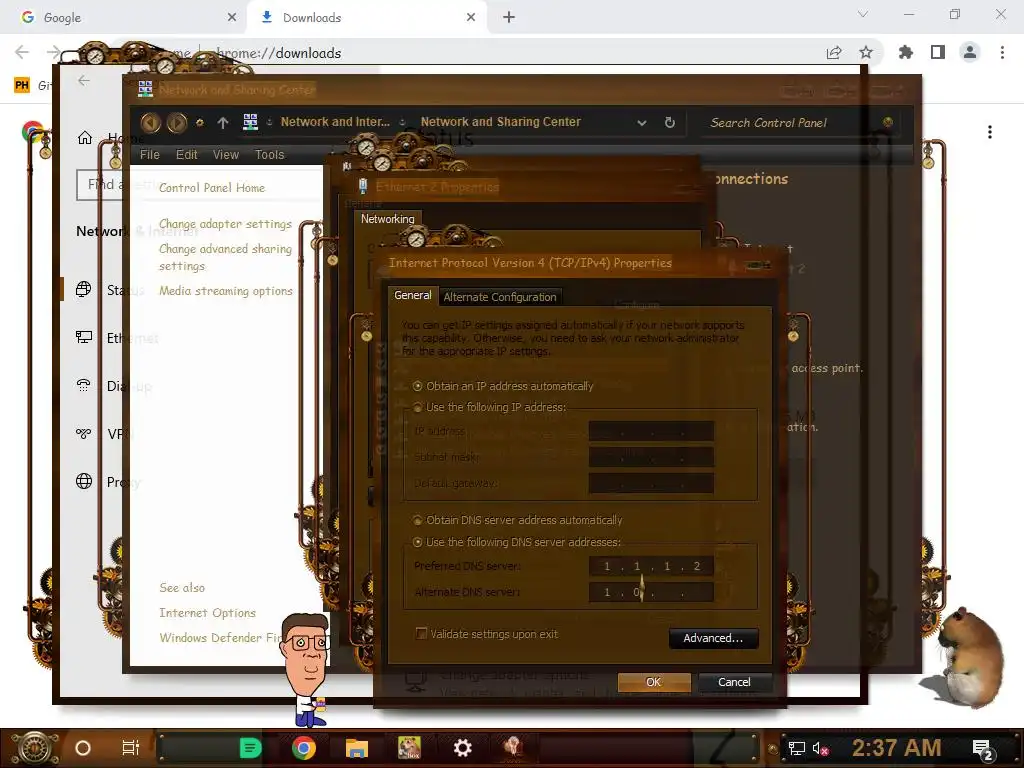1024x768 pixels.
Task: Open the Tools menu
Action: (x=269, y=155)
